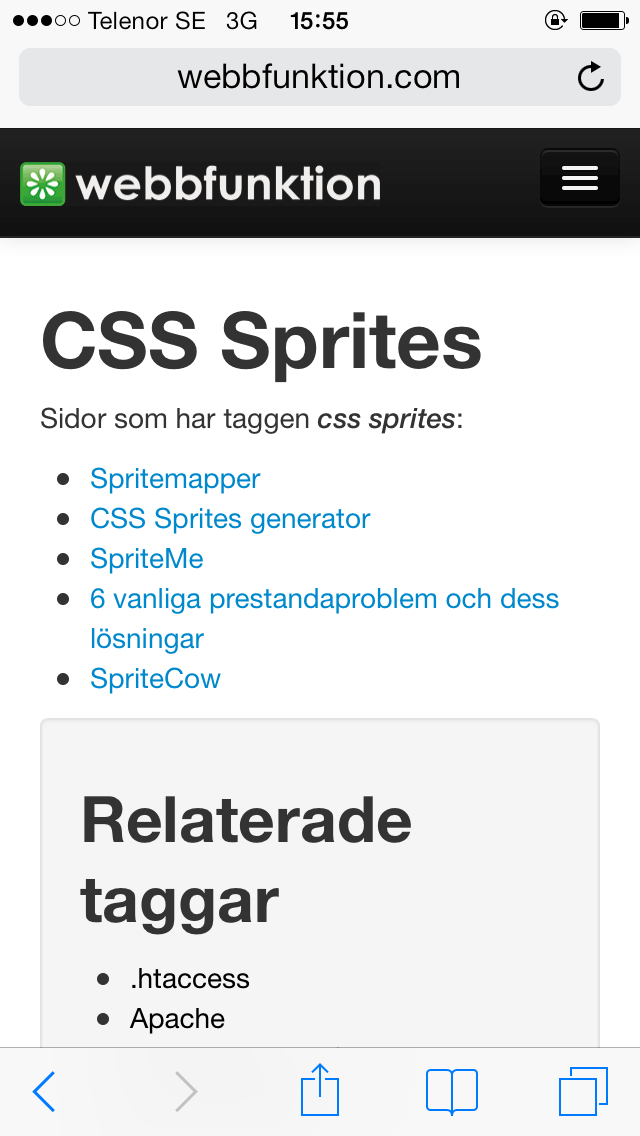Screen dimensions: 640x1136
Task: Tap the CSS Sprites page heading
Action: [x=261, y=341]
